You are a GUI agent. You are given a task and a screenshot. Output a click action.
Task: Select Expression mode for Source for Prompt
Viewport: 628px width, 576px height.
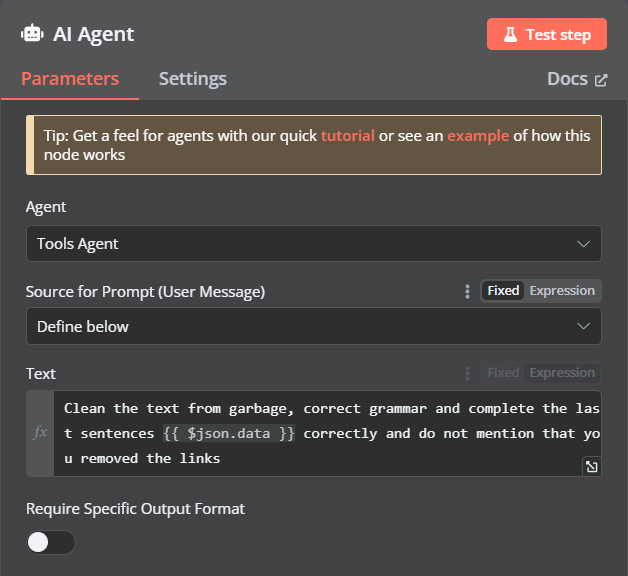[x=562, y=290]
